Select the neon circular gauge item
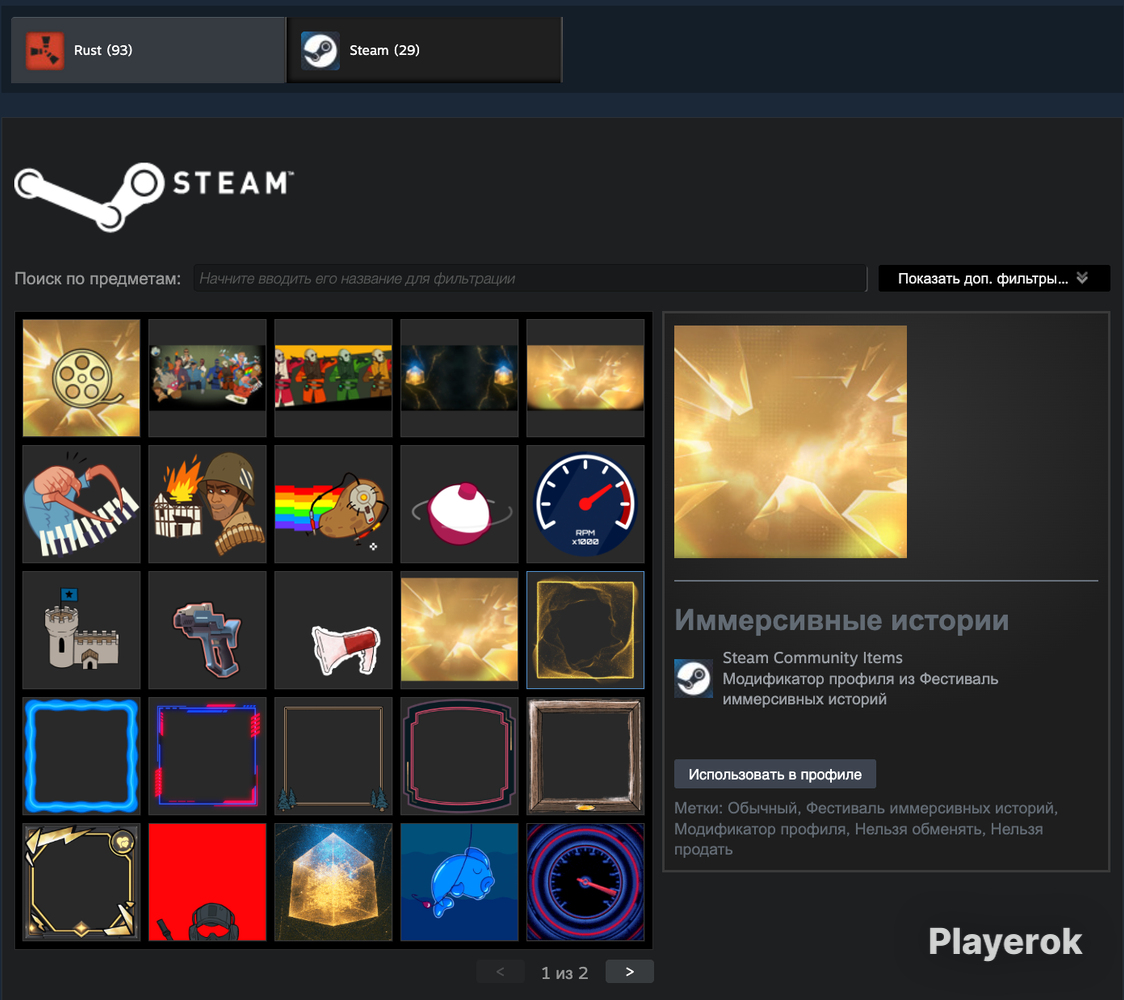This screenshot has width=1124, height=1000. click(x=585, y=882)
